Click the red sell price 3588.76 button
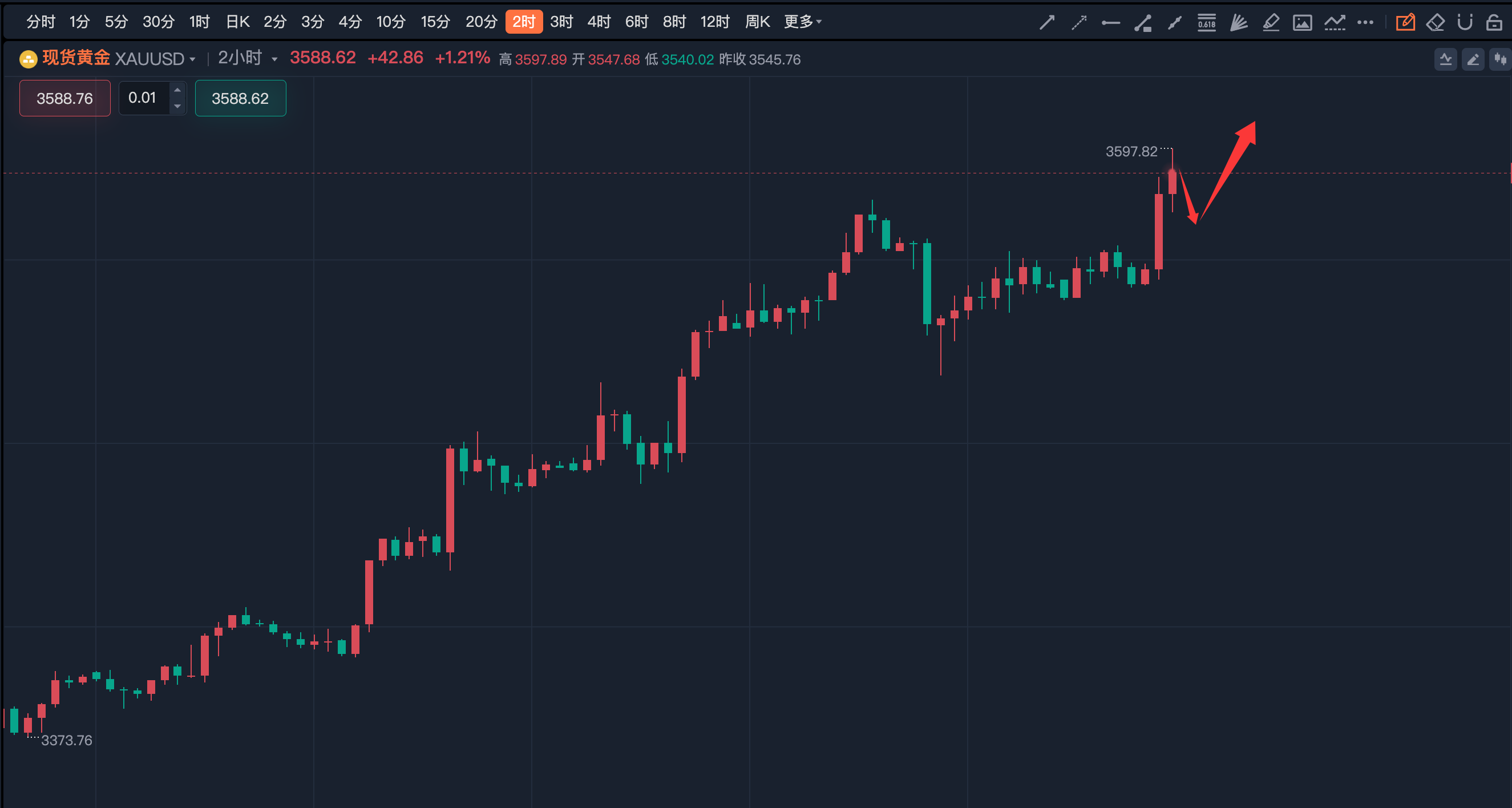The height and width of the screenshot is (808, 1512). (64, 98)
